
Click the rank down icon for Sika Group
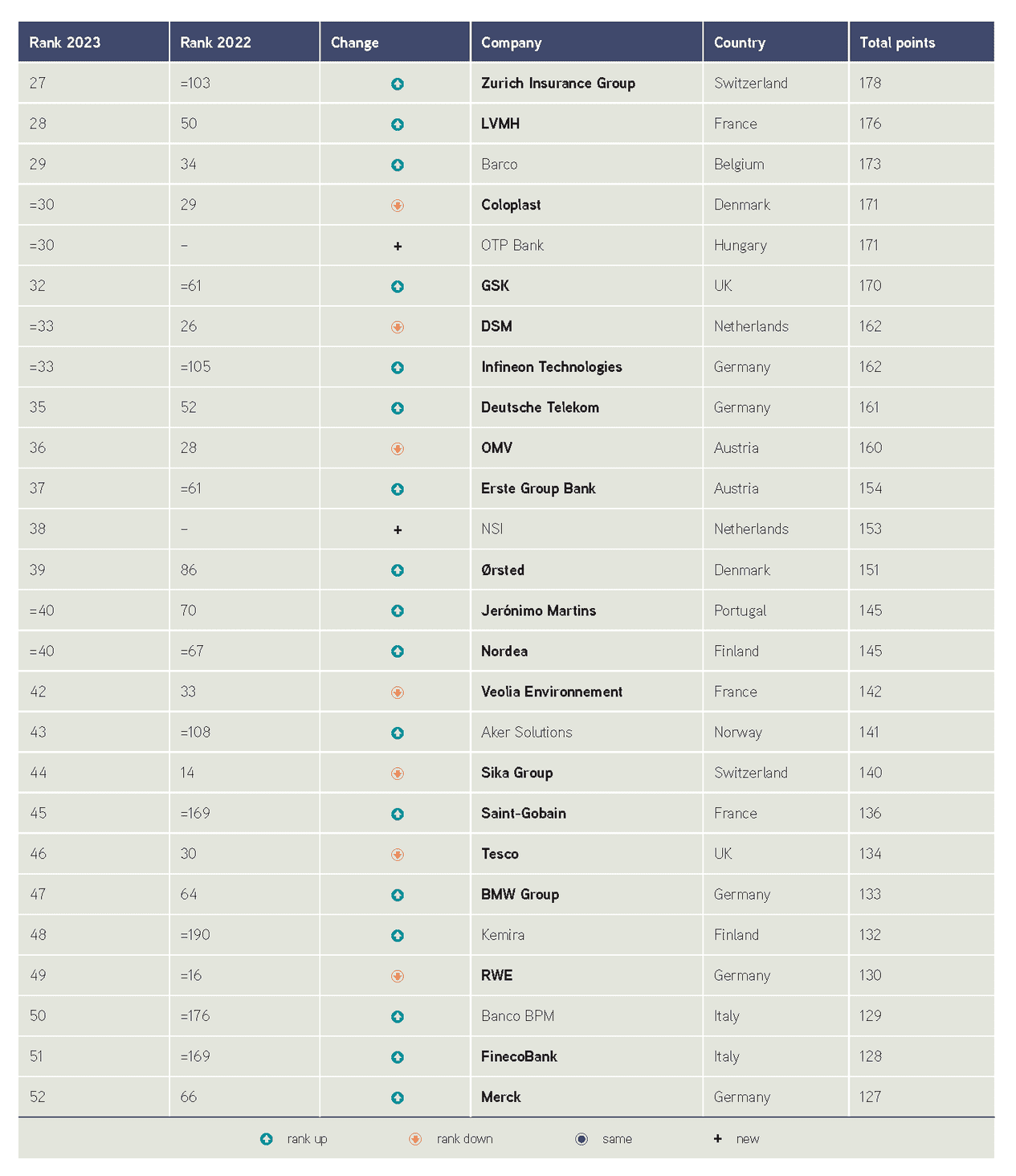point(398,774)
